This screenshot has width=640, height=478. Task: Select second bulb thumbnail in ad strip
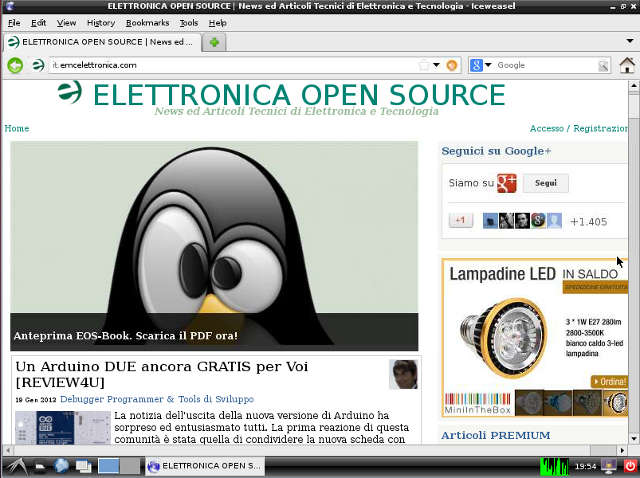click(x=558, y=403)
